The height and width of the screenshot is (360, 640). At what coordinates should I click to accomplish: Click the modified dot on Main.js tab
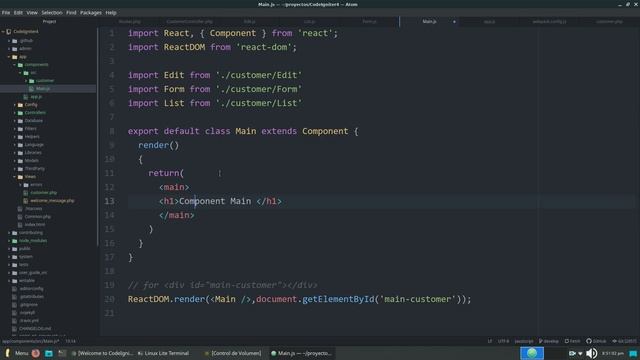pyautogui.click(x=454, y=22)
